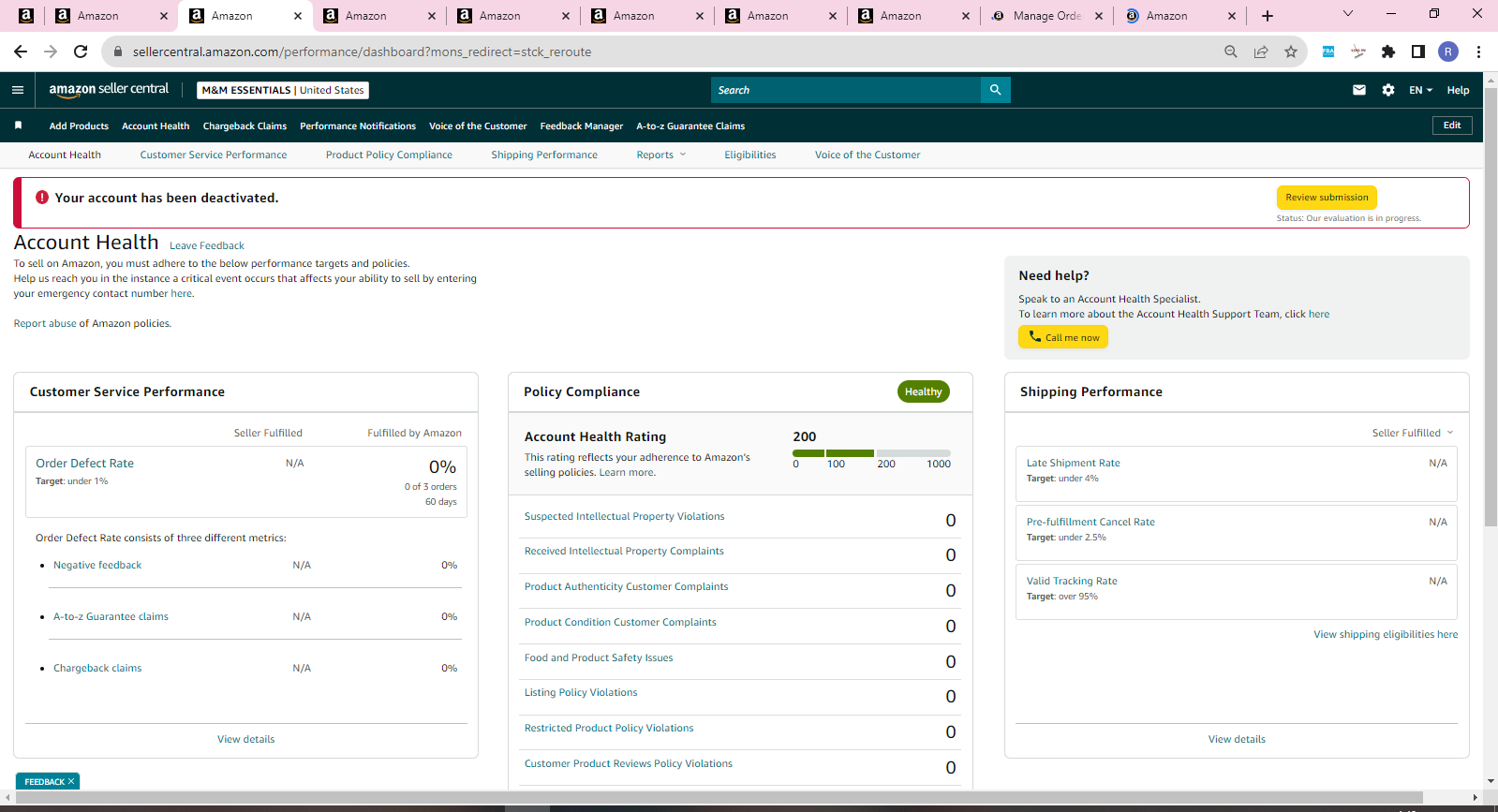1498x812 pixels.
Task: Reload the current page
Action: coord(81,52)
